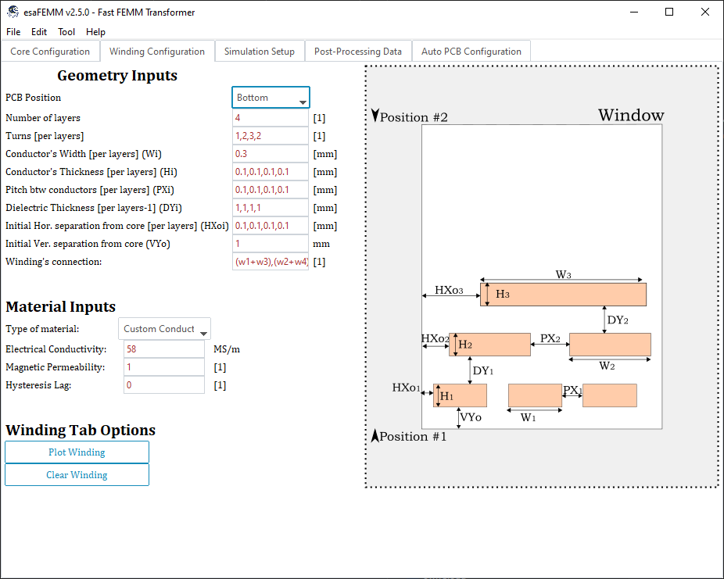Maximize the esaFEMM window
Viewport: 724px width, 579px height.
coord(669,12)
